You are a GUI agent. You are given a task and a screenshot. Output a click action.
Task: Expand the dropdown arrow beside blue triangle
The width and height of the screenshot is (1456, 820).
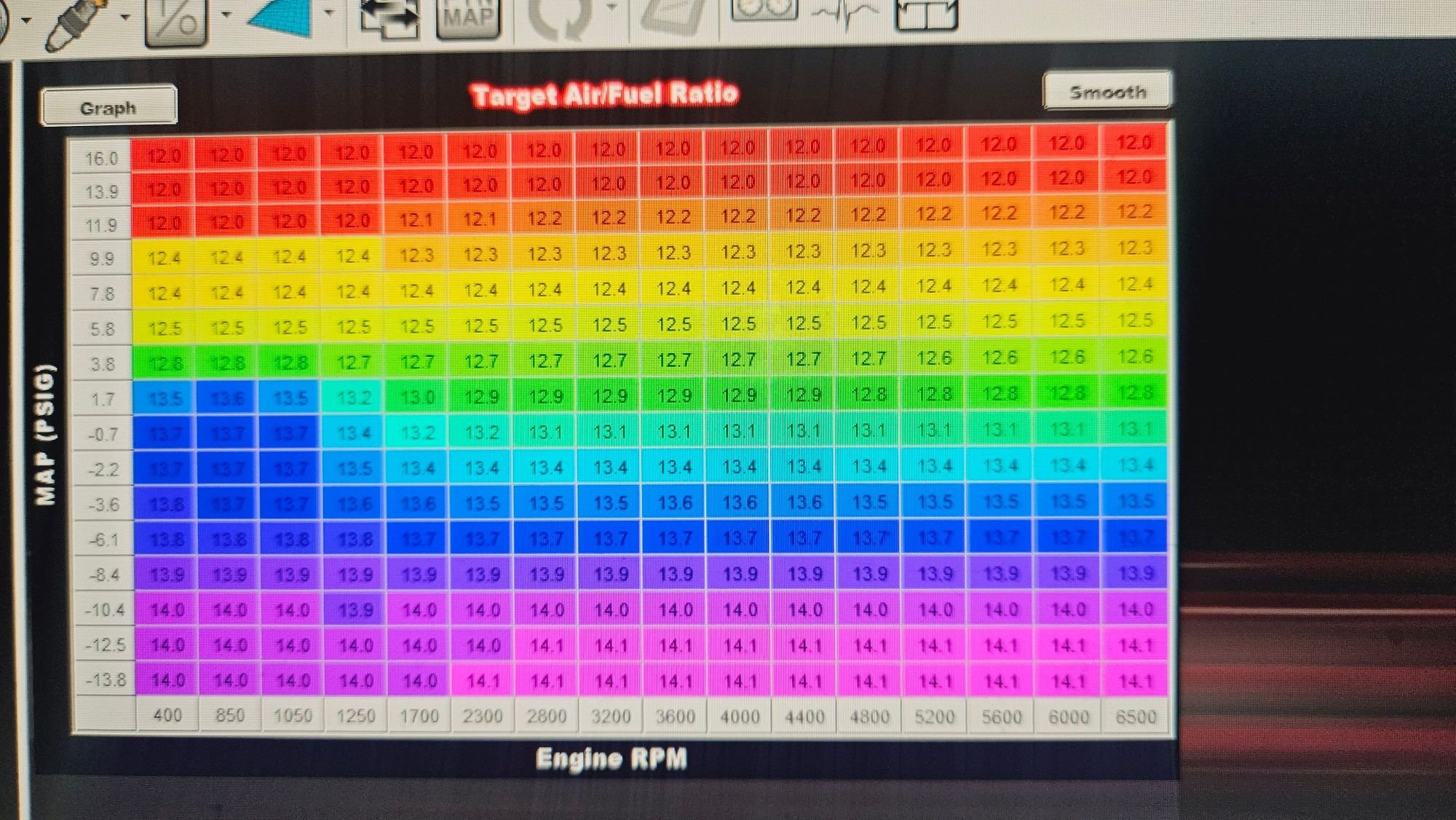coord(328,12)
